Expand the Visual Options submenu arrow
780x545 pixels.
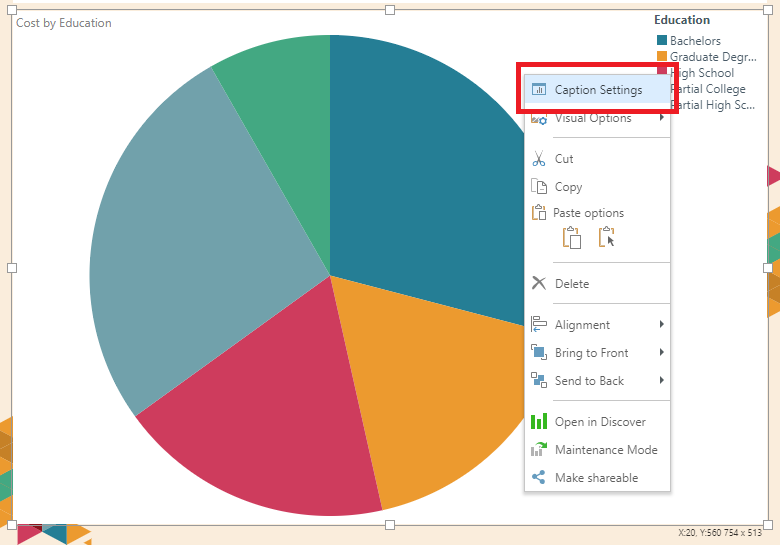pyautogui.click(x=662, y=118)
